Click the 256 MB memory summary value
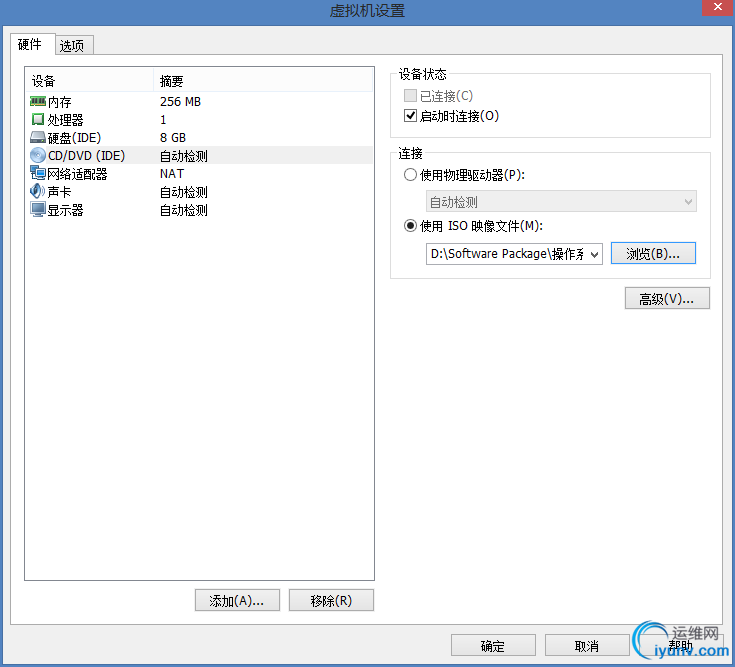Image resolution: width=735 pixels, height=667 pixels. coord(180,101)
